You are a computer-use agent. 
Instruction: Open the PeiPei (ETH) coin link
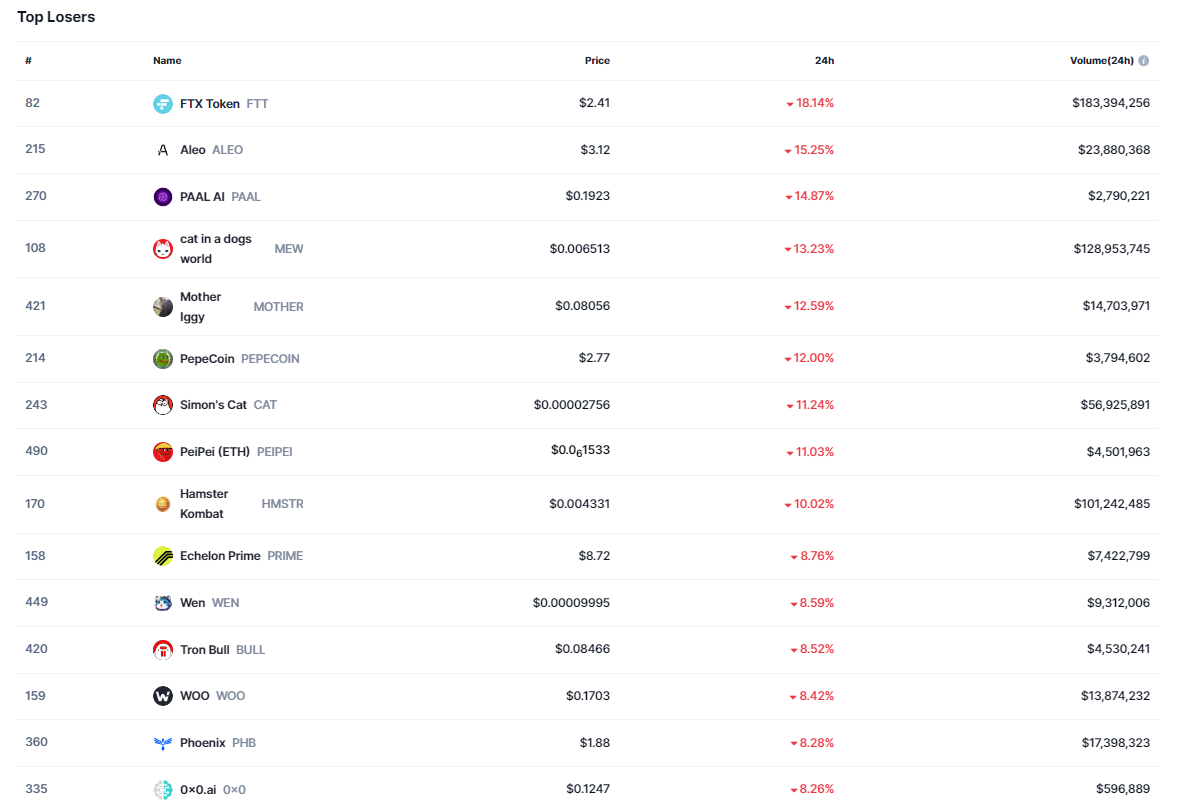[214, 452]
